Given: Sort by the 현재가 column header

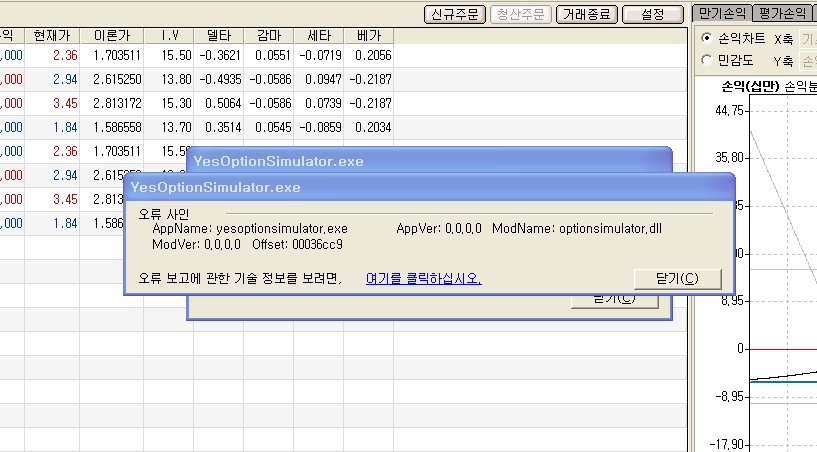Looking at the screenshot, I should [52, 35].
